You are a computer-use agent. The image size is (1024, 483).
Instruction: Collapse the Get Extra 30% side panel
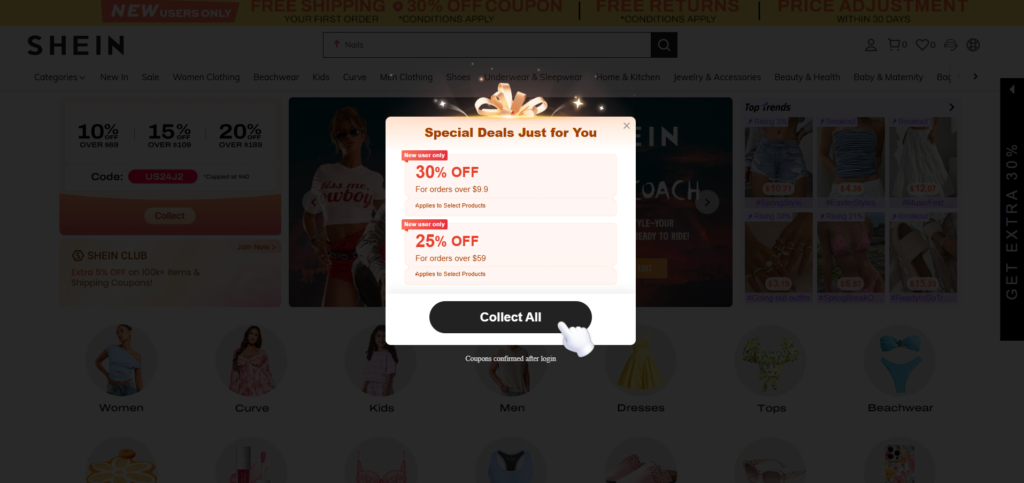coord(1012,89)
